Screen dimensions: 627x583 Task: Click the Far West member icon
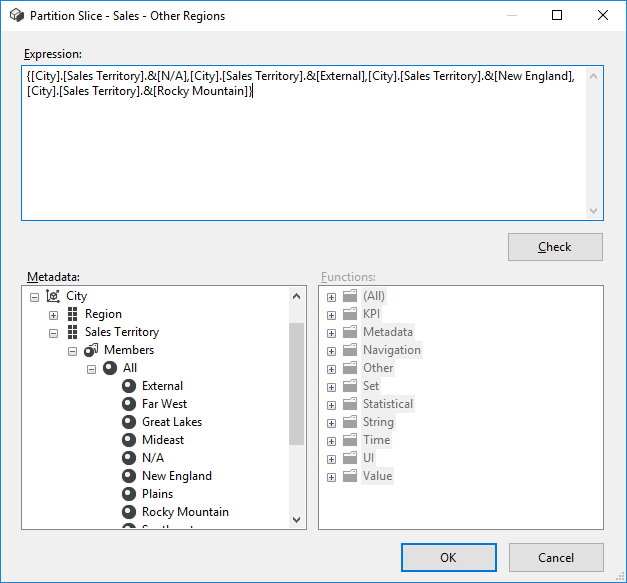click(128, 404)
